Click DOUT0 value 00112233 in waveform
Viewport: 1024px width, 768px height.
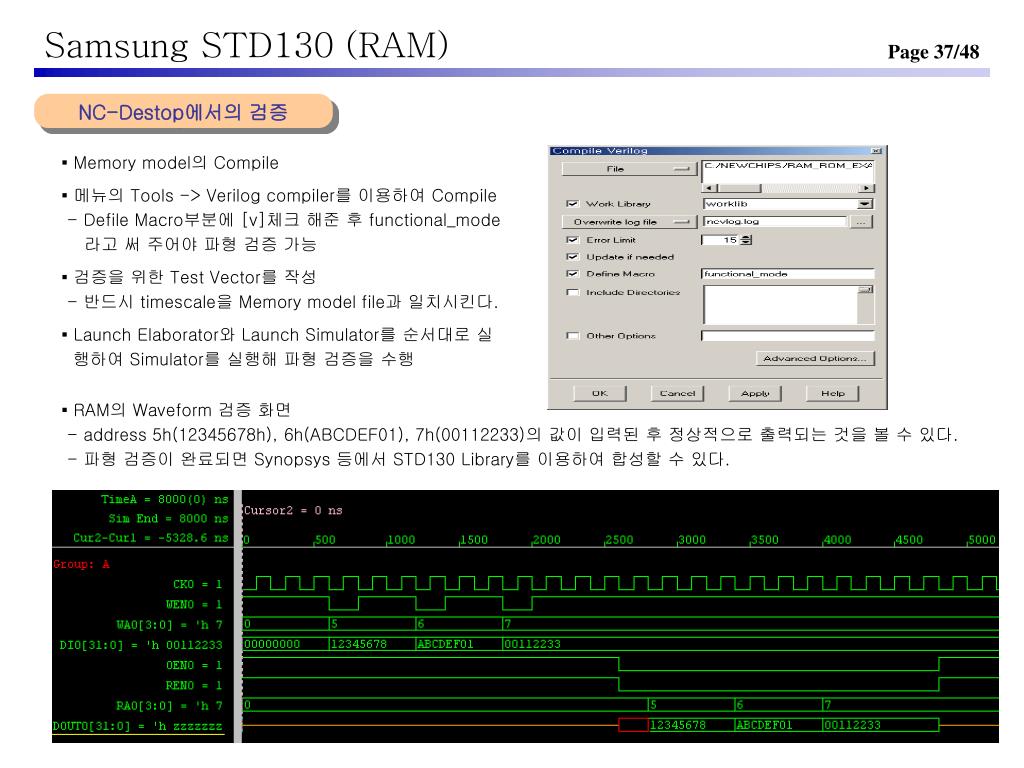pos(852,726)
